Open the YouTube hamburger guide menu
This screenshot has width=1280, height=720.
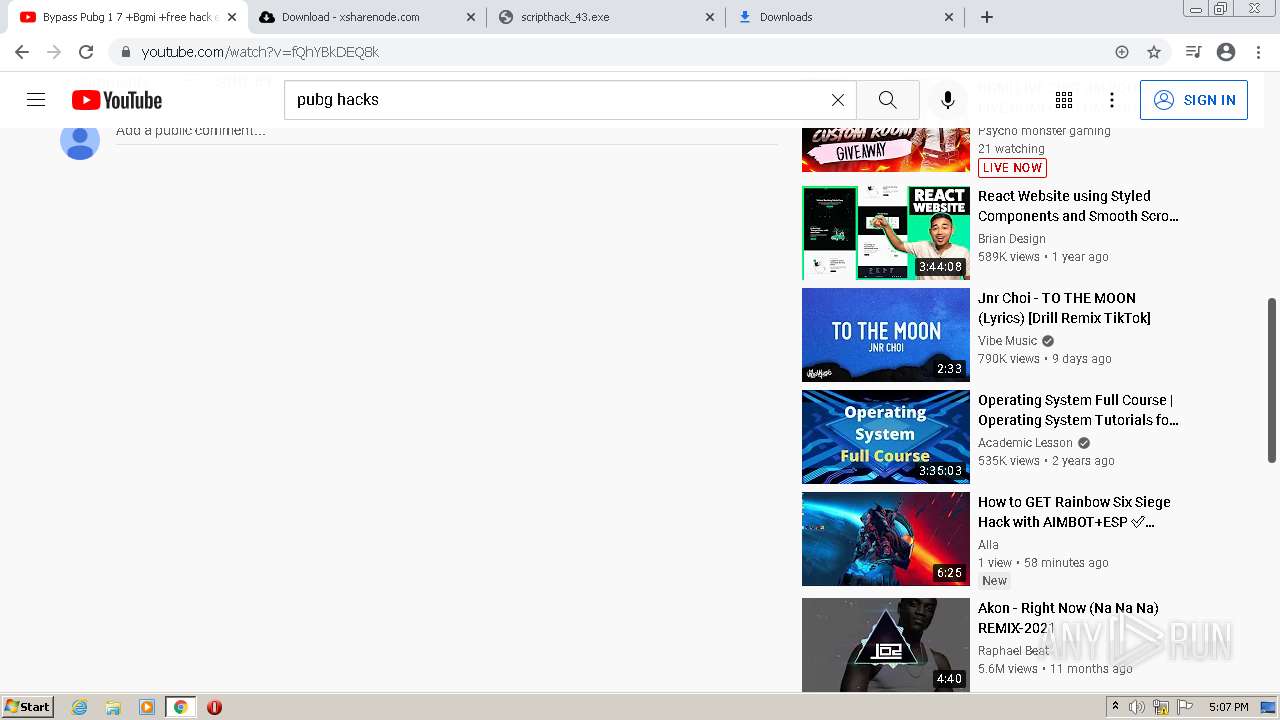tap(36, 100)
